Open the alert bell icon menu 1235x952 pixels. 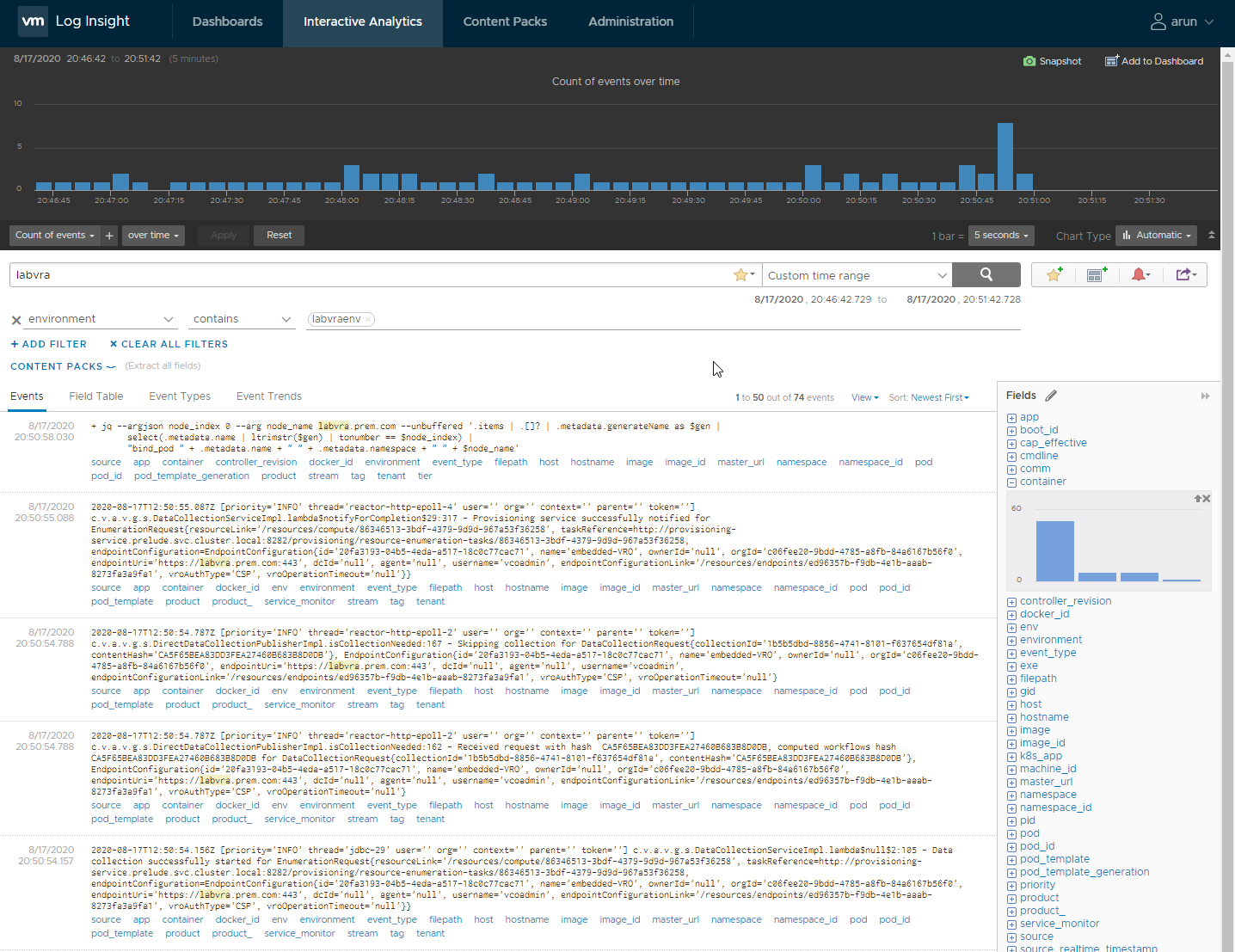pos(1140,274)
